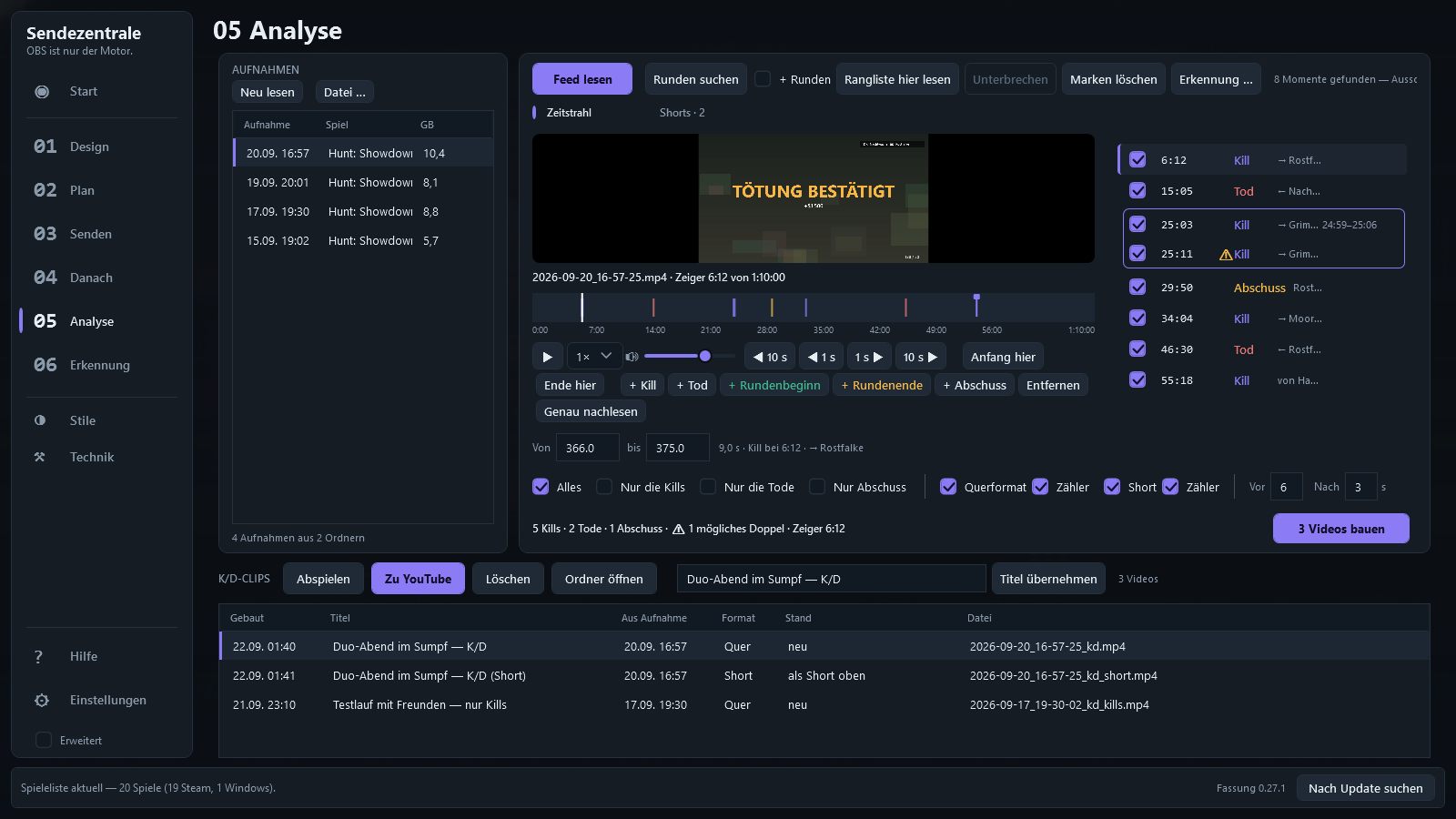
Task: Click Ordner öffnen button
Action: click(x=604, y=579)
